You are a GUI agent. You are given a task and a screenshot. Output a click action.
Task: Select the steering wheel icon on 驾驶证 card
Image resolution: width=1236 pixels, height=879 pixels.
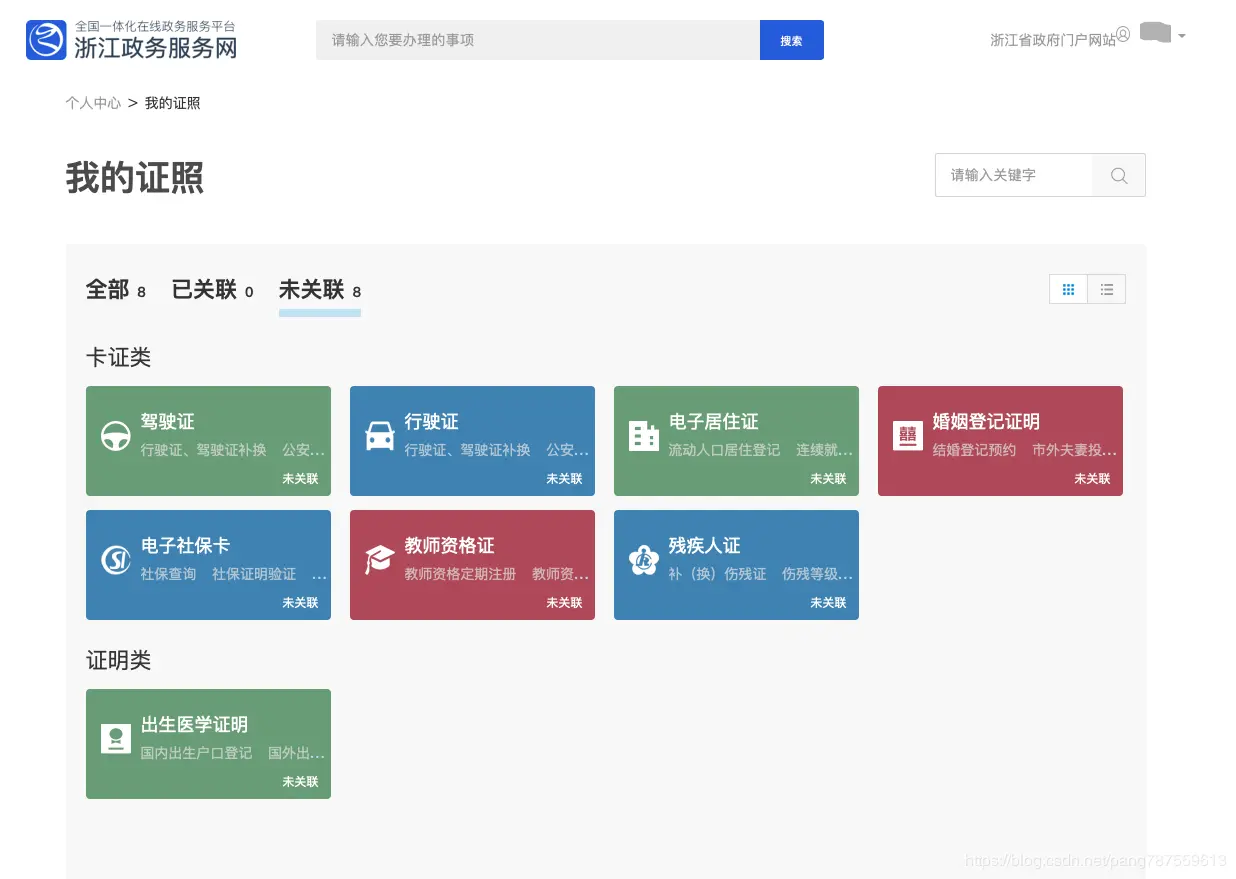(x=115, y=435)
